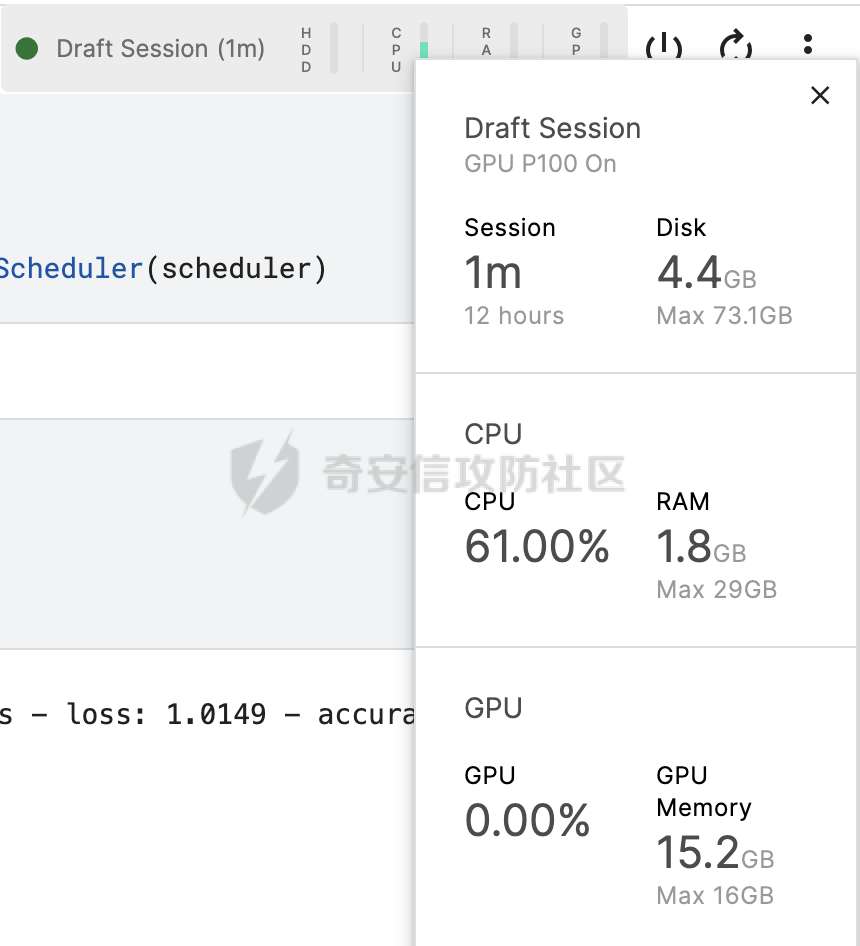Click the restart session refresh icon
Viewport: 860px width, 946px height.
(x=736, y=45)
